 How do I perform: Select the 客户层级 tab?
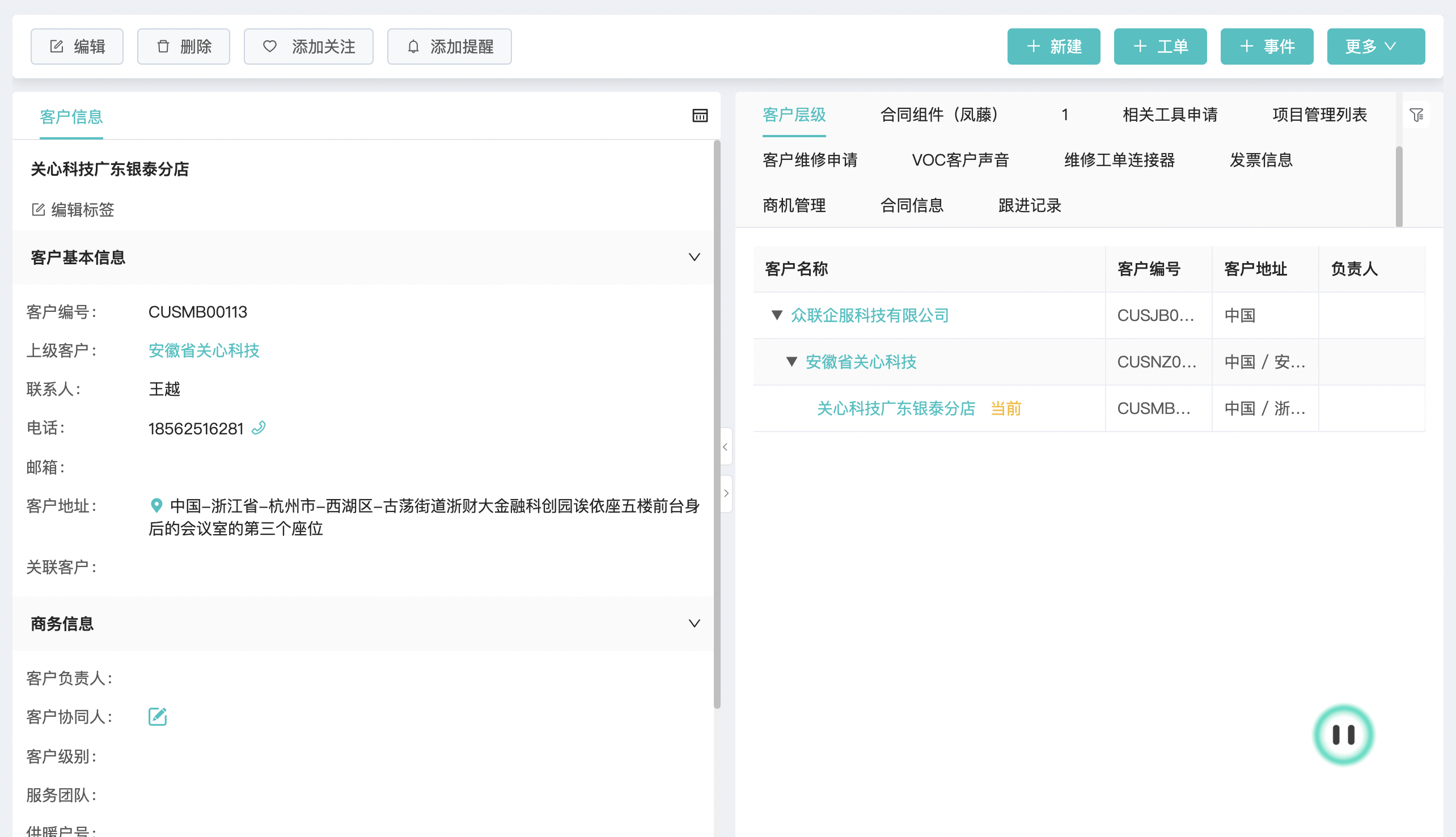[794, 115]
